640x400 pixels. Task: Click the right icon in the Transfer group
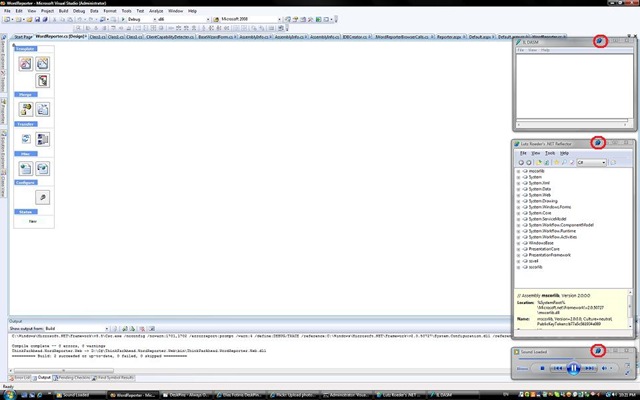42,139
